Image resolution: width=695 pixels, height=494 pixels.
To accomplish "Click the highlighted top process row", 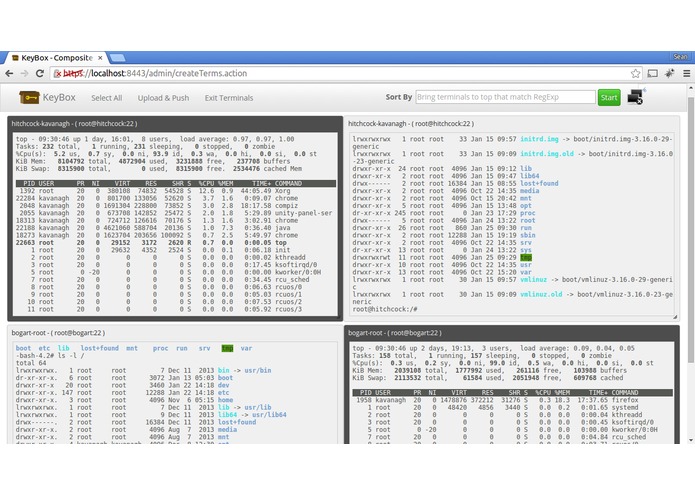I will [x=176, y=243].
